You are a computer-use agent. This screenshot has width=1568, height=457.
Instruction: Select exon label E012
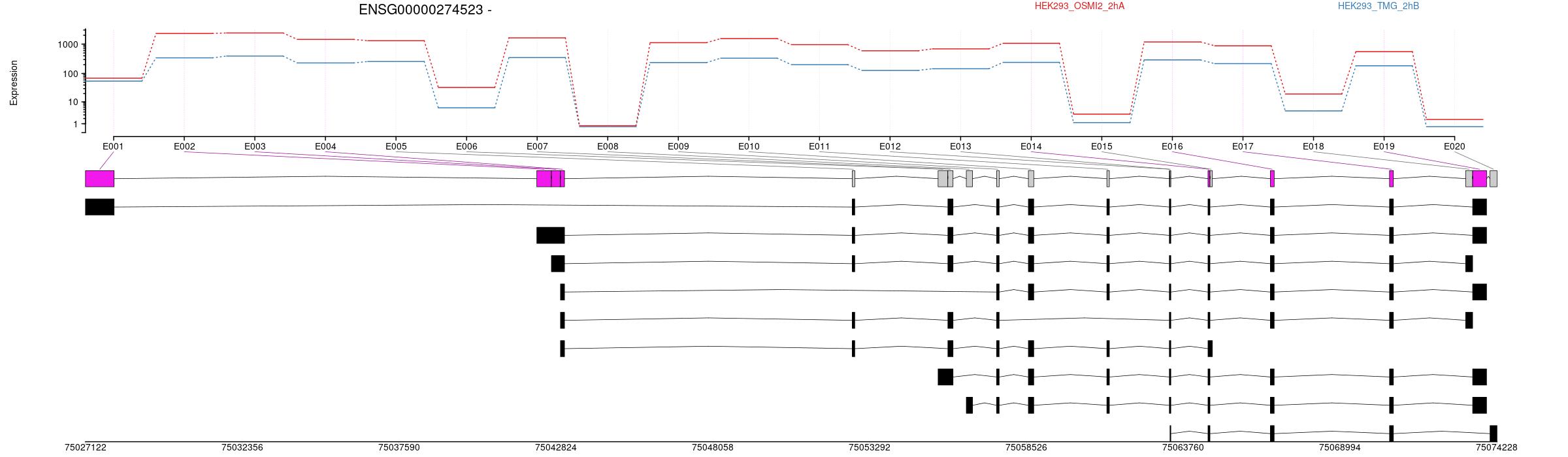pyautogui.click(x=890, y=147)
